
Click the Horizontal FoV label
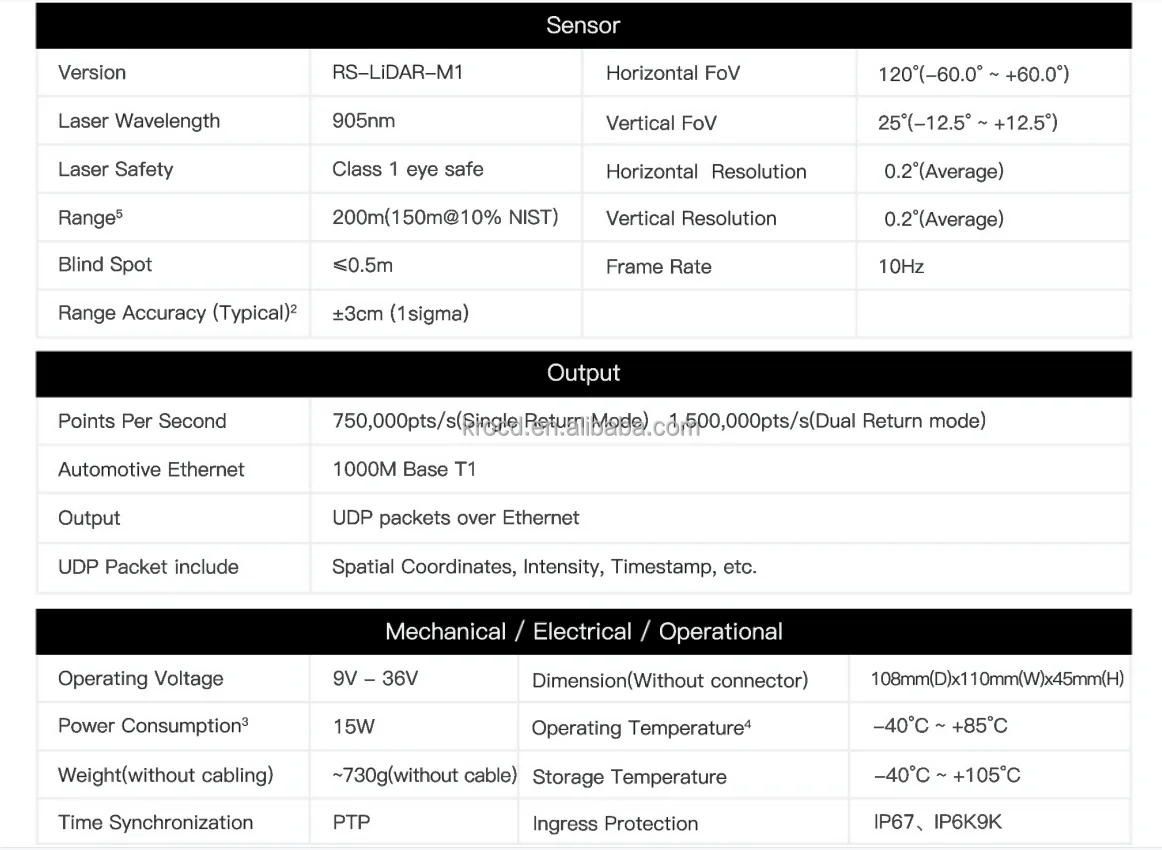672,73
